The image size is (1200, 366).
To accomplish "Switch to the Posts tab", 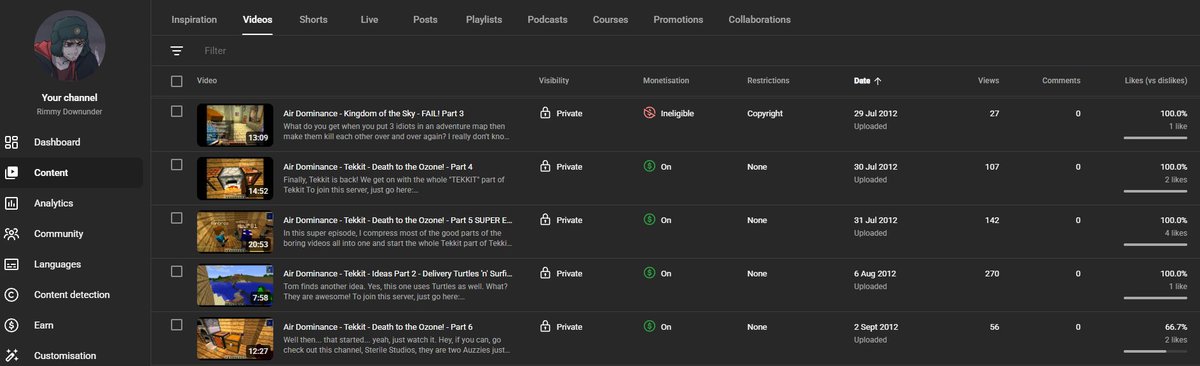I will pos(425,19).
